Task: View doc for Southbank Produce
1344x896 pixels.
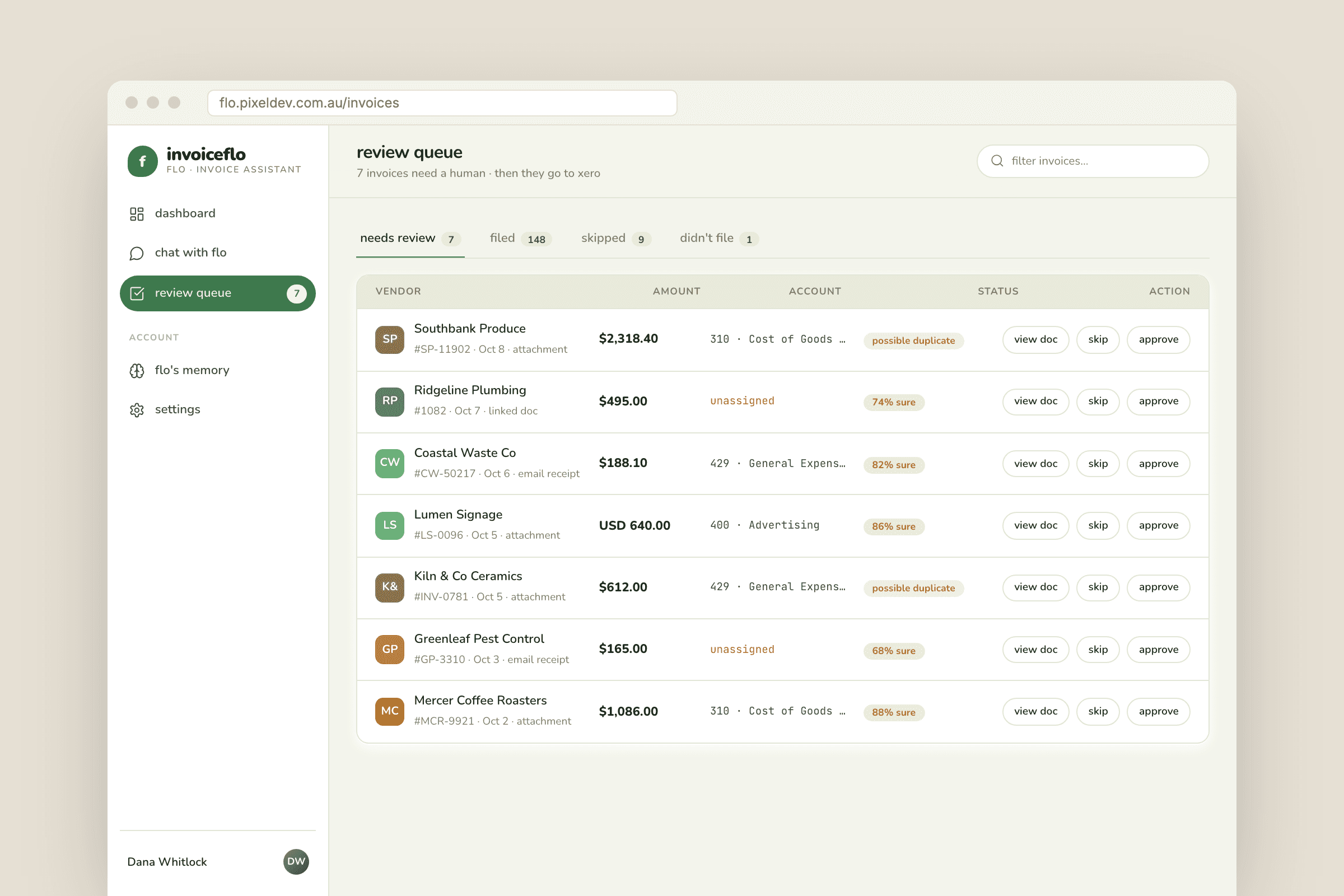Action: pos(1035,339)
